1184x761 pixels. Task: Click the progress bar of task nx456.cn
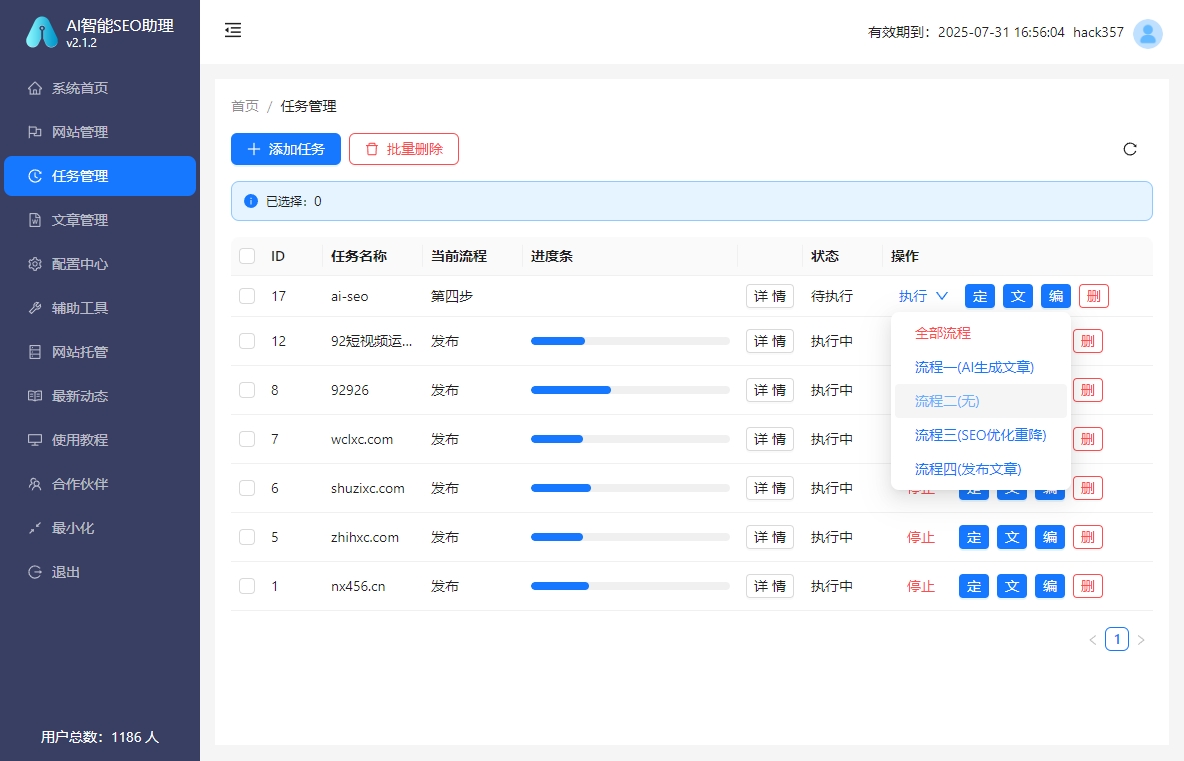[630, 586]
